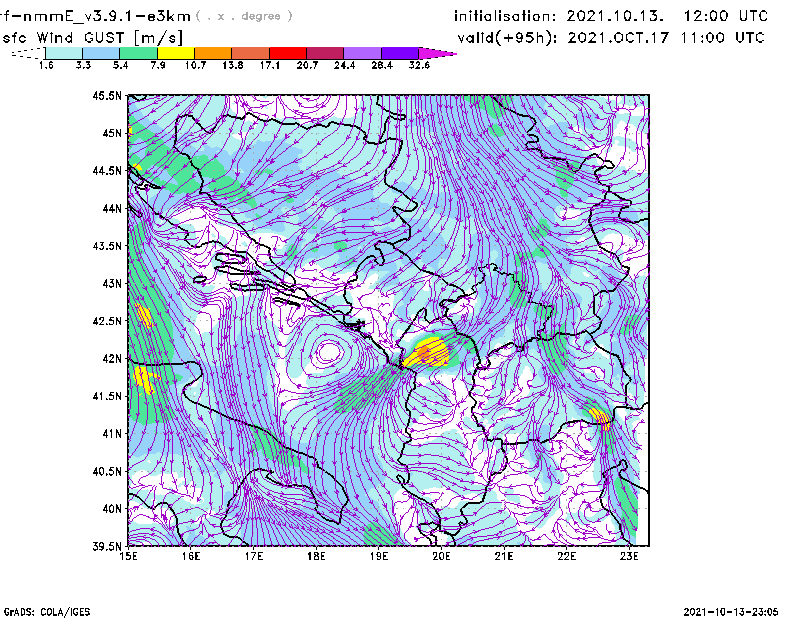Click the crimson 20.7–24.4 legend swatch
This screenshot has width=800, height=618.
pyautogui.click(x=325, y=53)
